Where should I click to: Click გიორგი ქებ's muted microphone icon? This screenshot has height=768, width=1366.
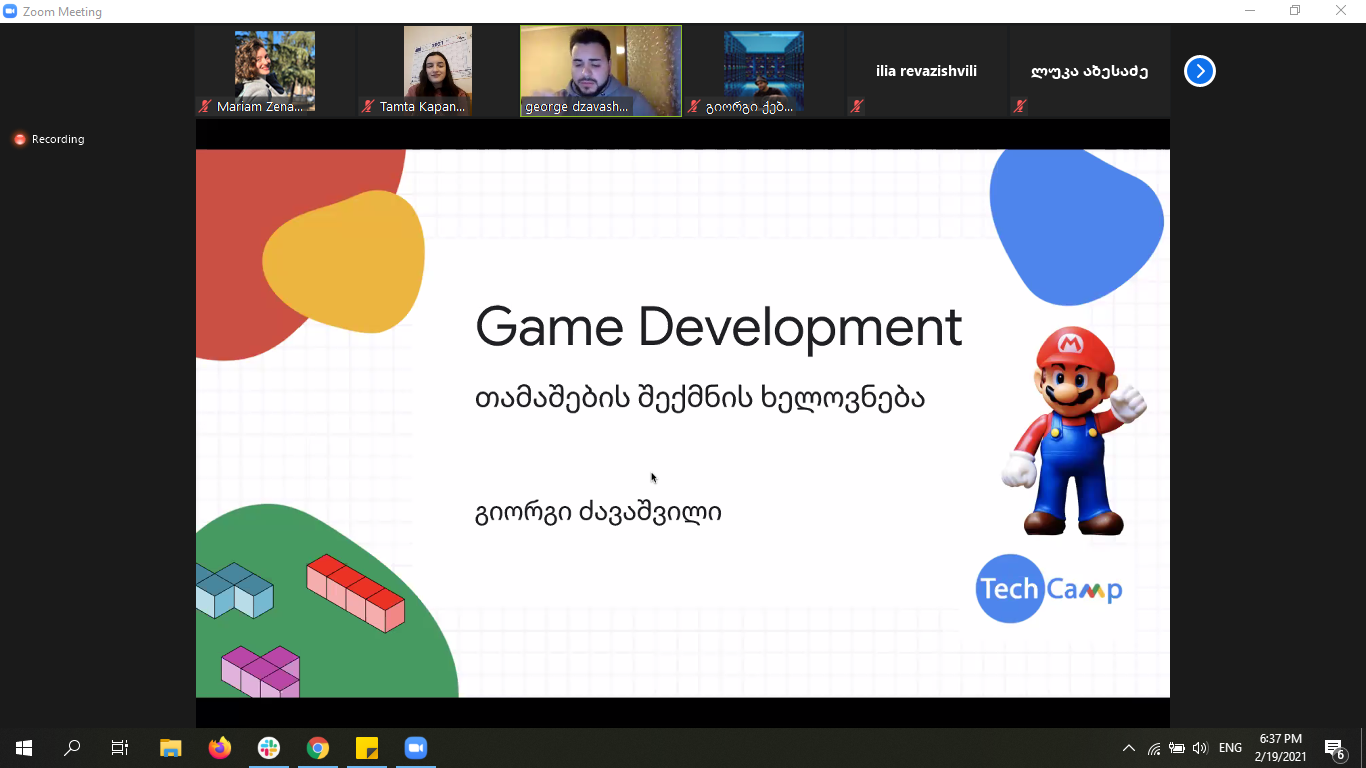point(694,106)
